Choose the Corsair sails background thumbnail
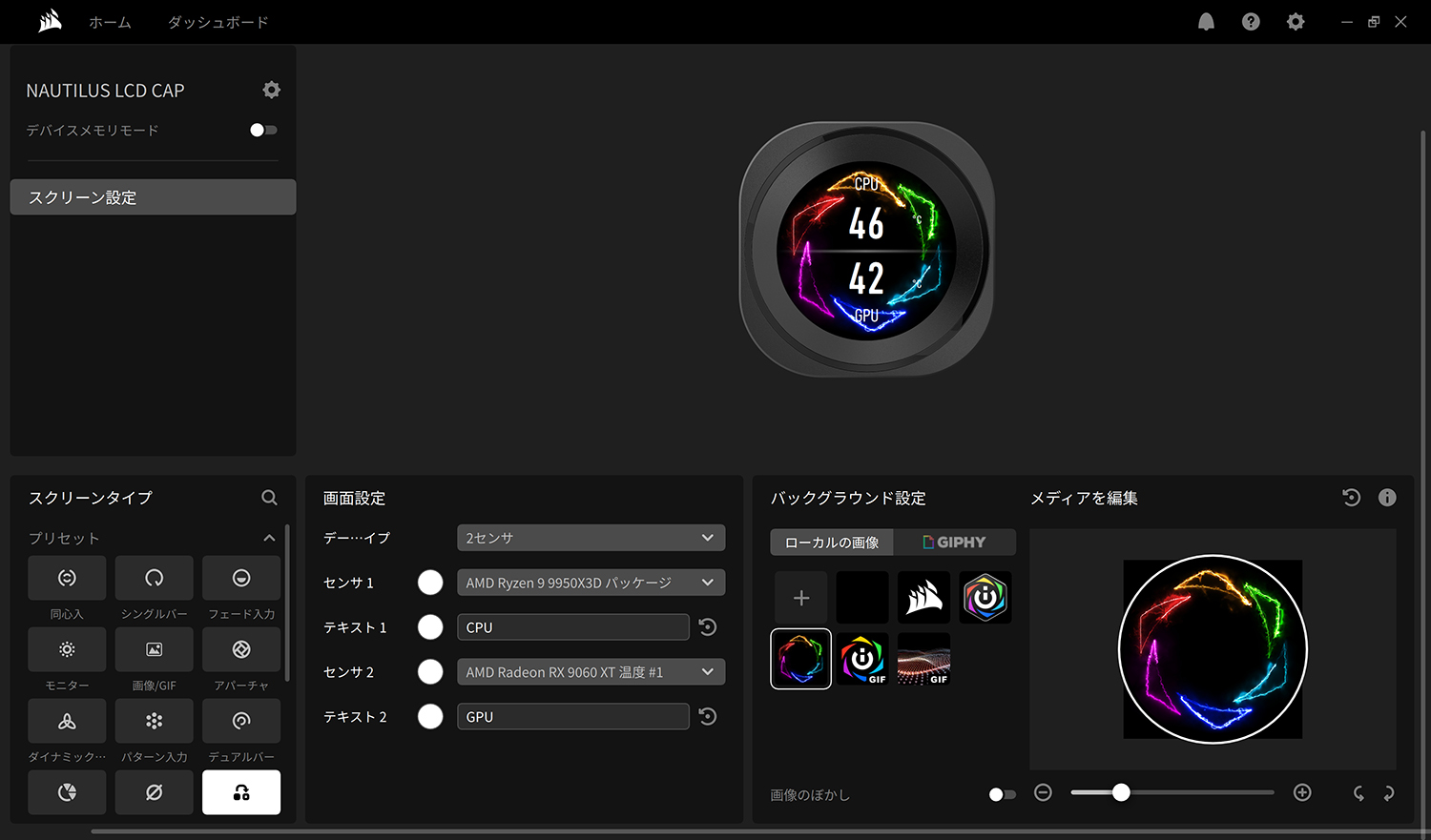 (x=923, y=598)
